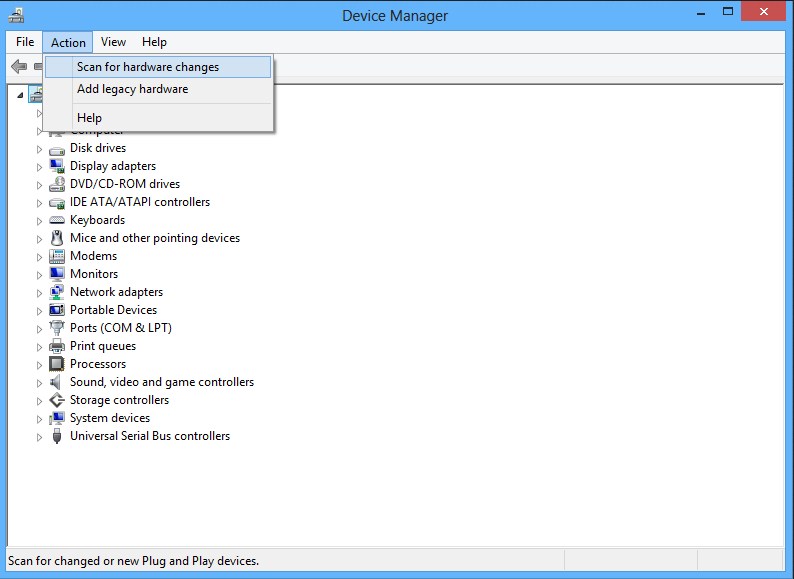The width and height of the screenshot is (794, 579).
Task: Minimize the Device Manager window
Action: 701,12
